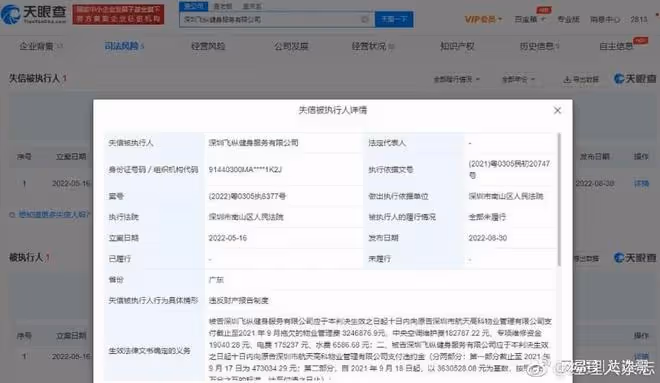The image size is (660, 383).
Task: Click the 失信被执行人 section heading
Action: pos(35,78)
